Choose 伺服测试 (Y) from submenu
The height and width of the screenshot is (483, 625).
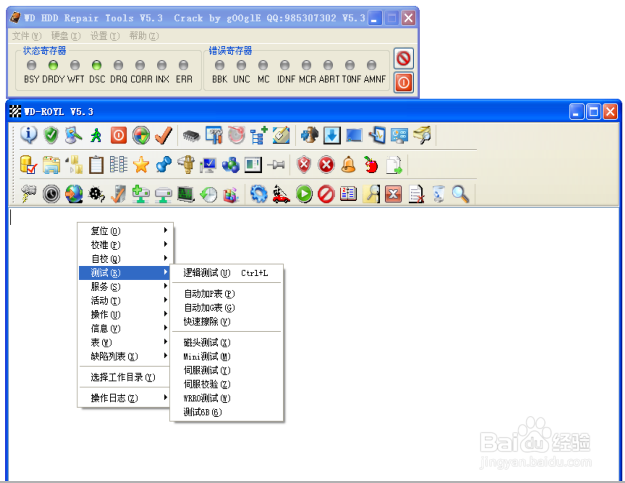[226, 370]
